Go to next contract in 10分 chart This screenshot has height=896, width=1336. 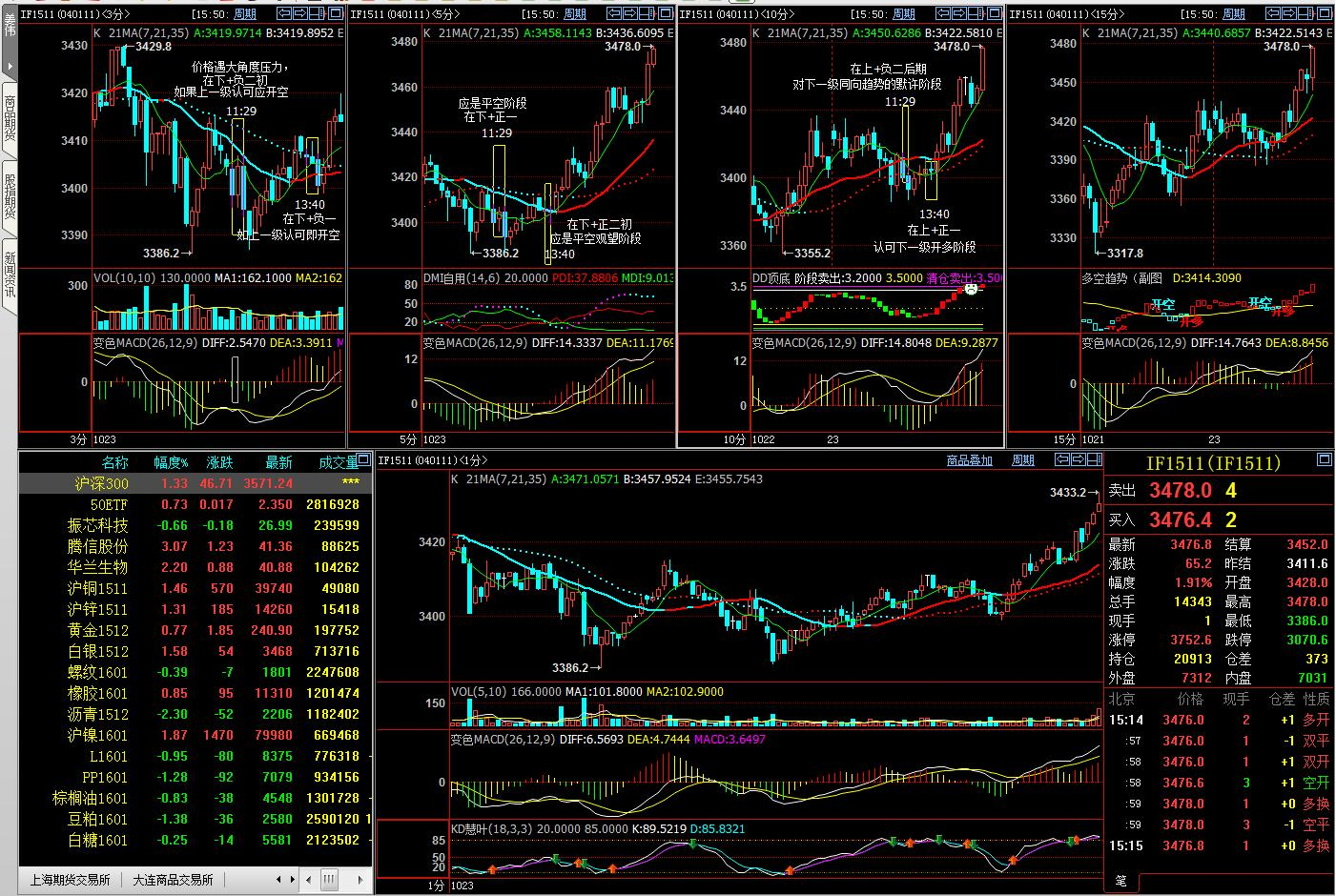tap(959, 13)
